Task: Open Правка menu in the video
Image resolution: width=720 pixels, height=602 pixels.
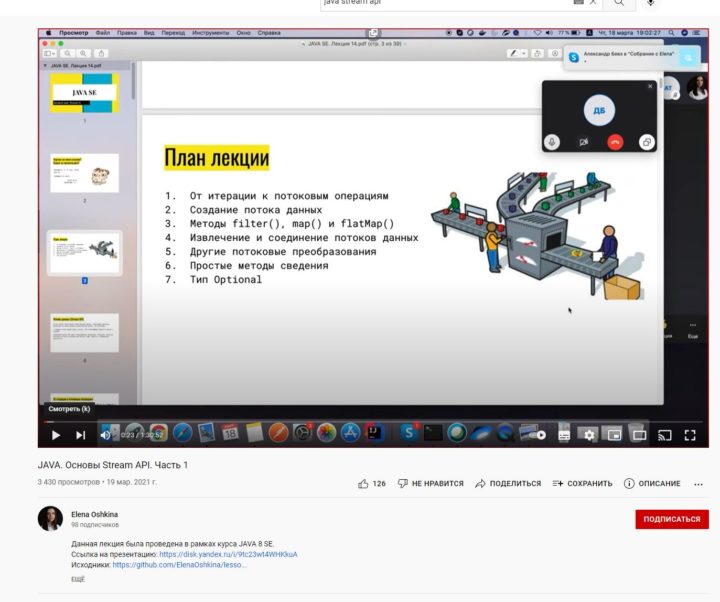Action: (127, 33)
